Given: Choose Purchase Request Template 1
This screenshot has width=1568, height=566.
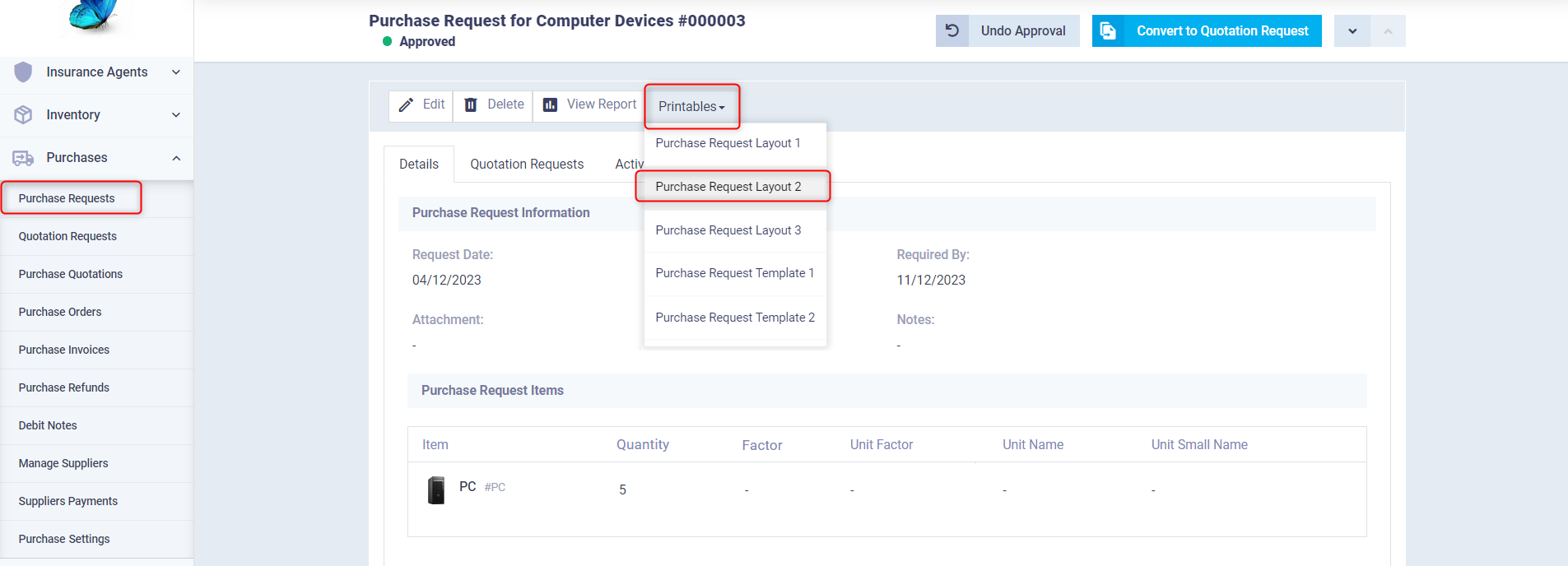Looking at the screenshot, I should [x=734, y=273].
